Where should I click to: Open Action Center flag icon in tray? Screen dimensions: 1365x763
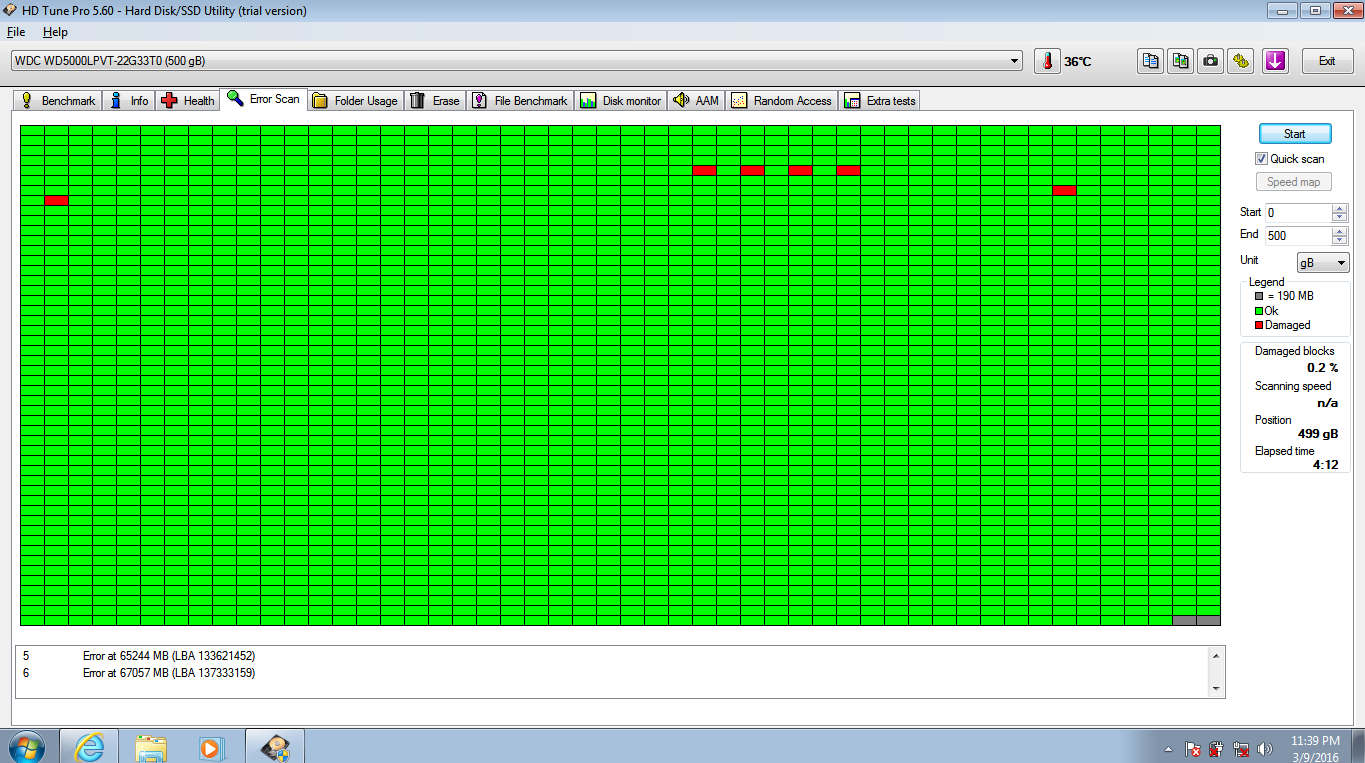click(1192, 748)
